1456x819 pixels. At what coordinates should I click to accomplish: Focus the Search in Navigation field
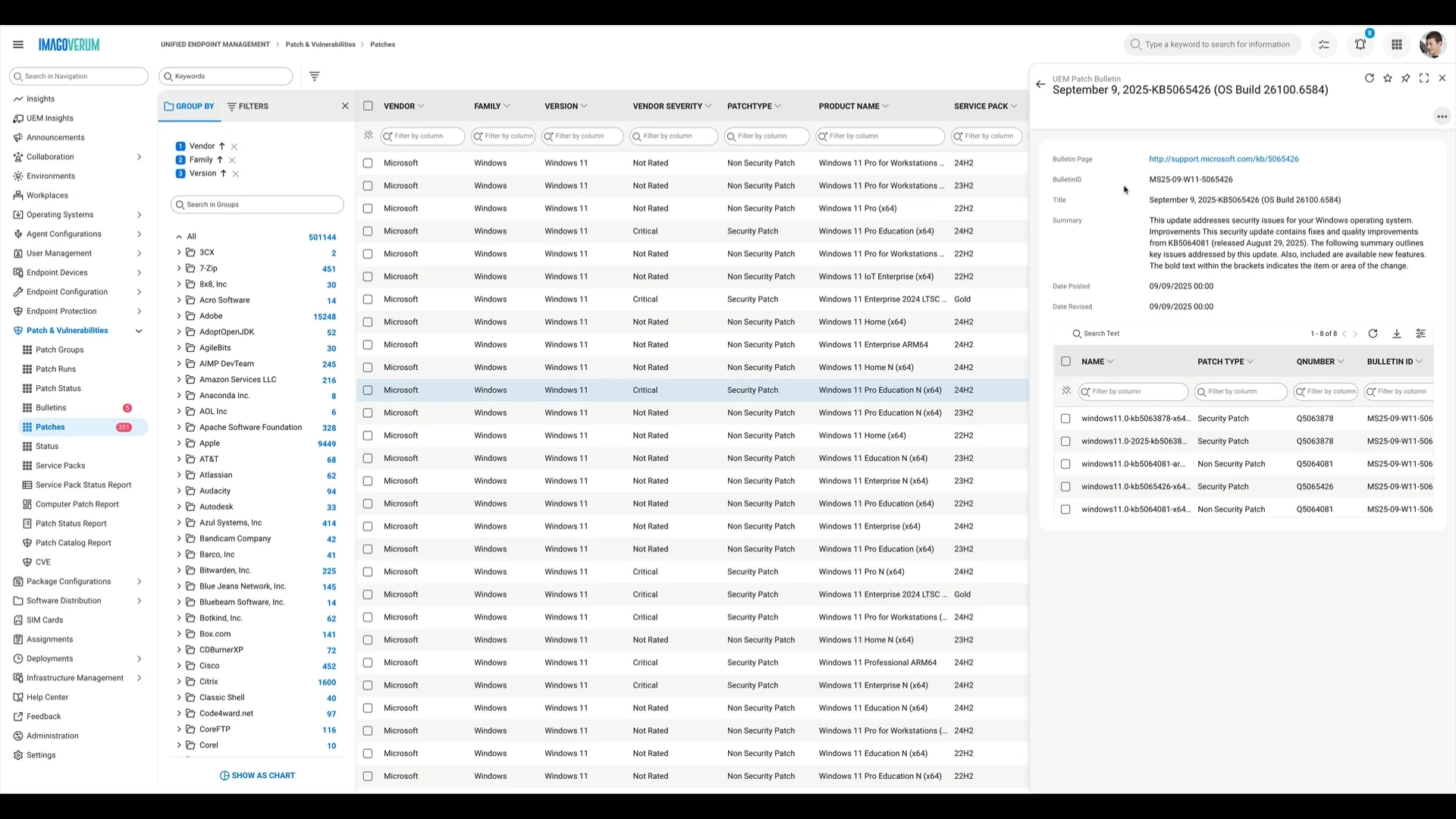coord(79,77)
